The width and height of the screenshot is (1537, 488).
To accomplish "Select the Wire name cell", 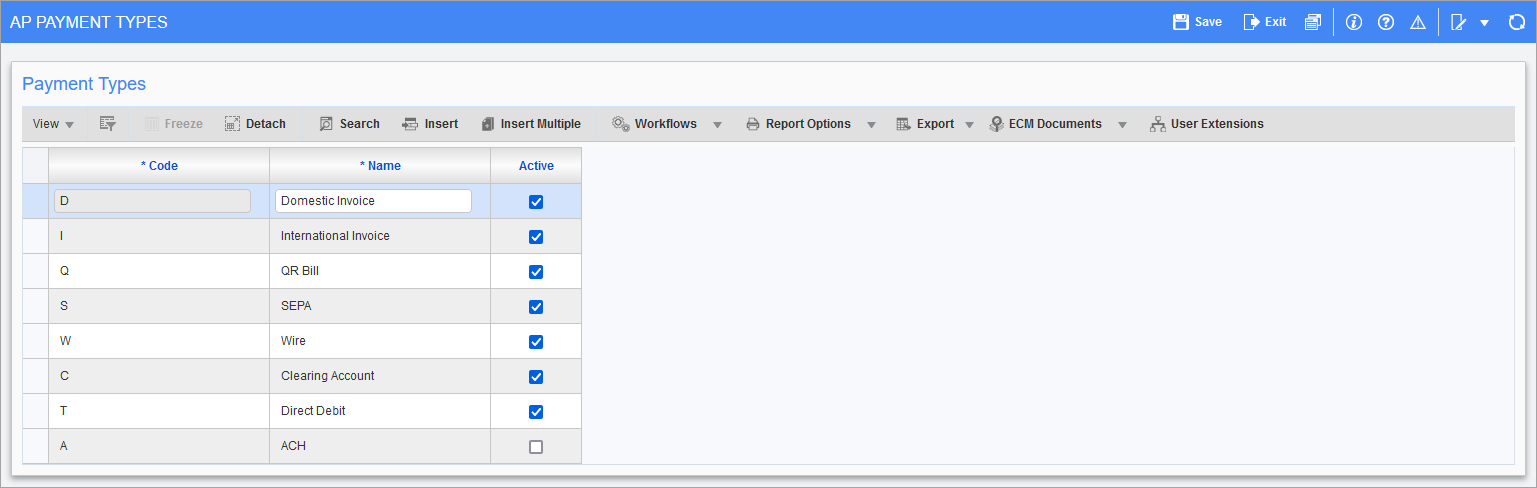I will coord(380,341).
